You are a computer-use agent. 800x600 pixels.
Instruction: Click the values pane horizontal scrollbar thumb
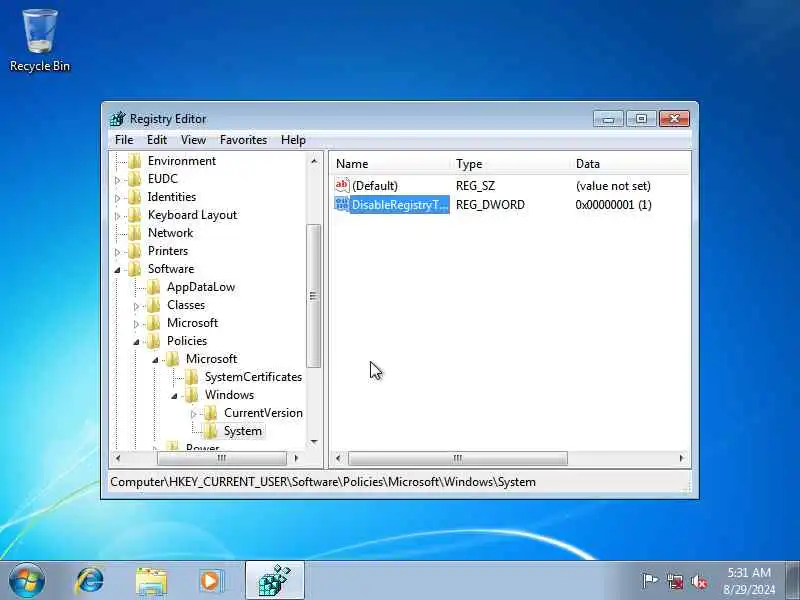pyautogui.click(x=458, y=458)
